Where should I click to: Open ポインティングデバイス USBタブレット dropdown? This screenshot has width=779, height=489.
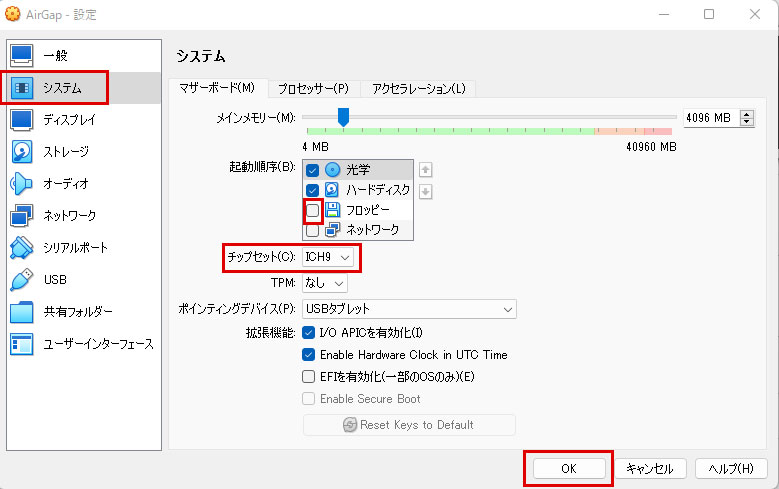click(409, 309)
